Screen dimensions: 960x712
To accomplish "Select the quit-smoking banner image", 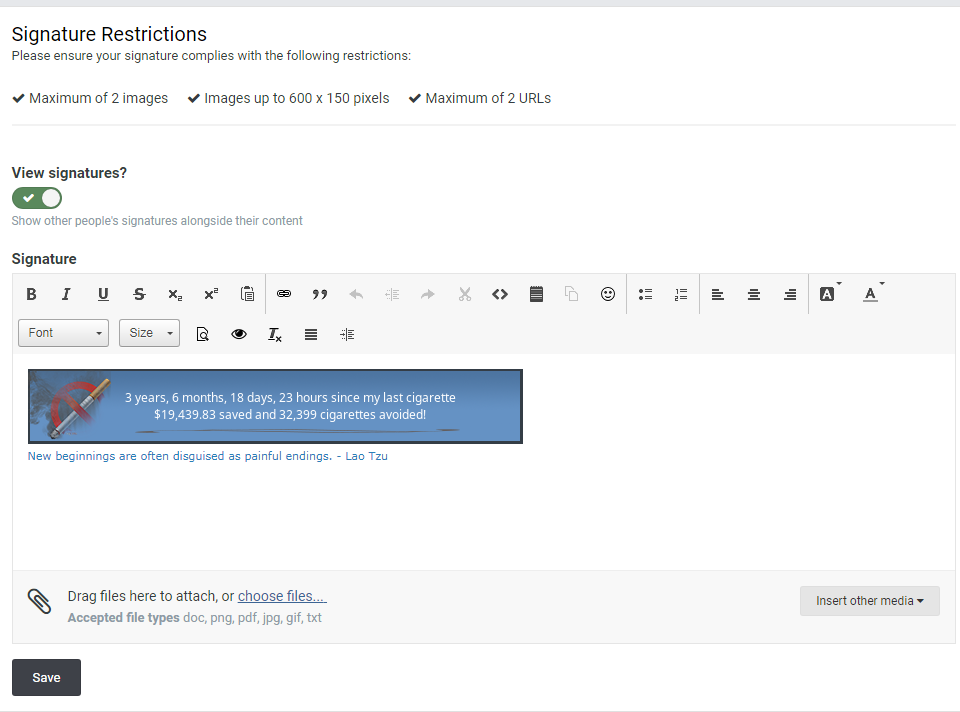I will point(276,407).
